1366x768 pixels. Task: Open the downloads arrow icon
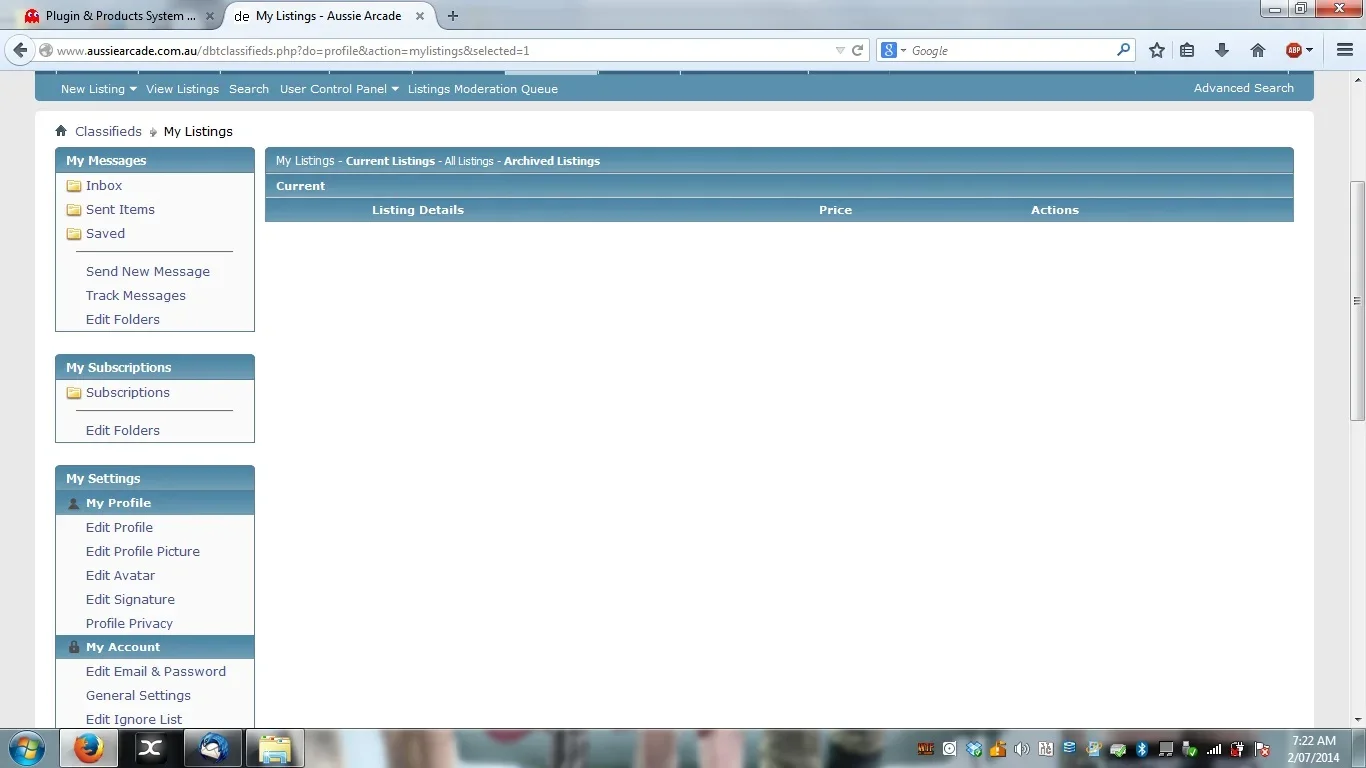(x=1222, y=50)
